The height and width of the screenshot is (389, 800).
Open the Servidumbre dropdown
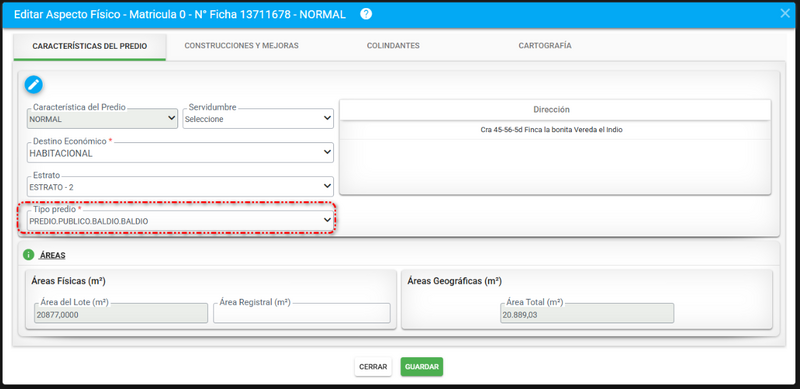(x=258, y=118)
